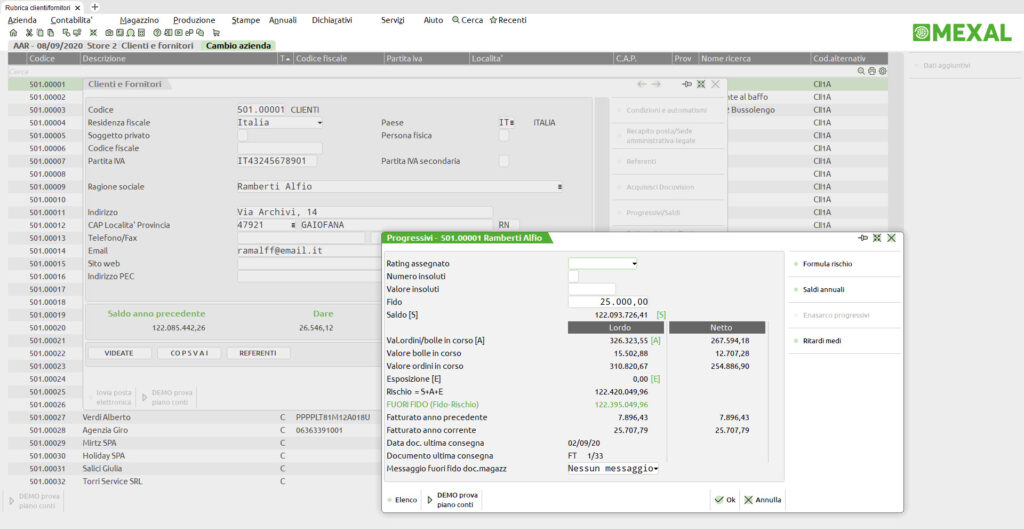Select the Salici Giulia row
Screen dimensions: 1024x529
pyautogui.click(x=195, y=468)
